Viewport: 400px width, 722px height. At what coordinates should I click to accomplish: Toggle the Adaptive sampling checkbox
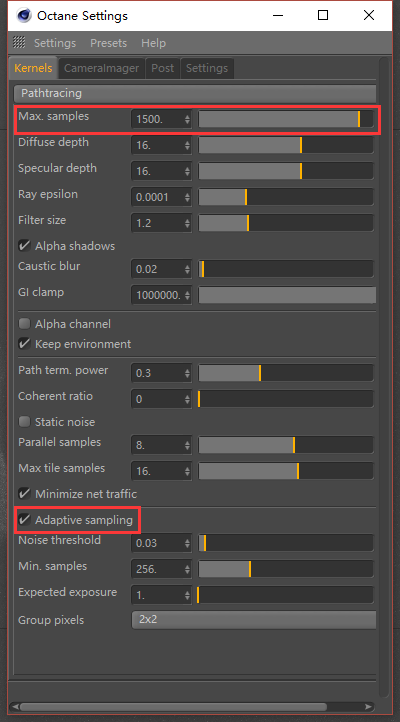click(x=24, y=520)
